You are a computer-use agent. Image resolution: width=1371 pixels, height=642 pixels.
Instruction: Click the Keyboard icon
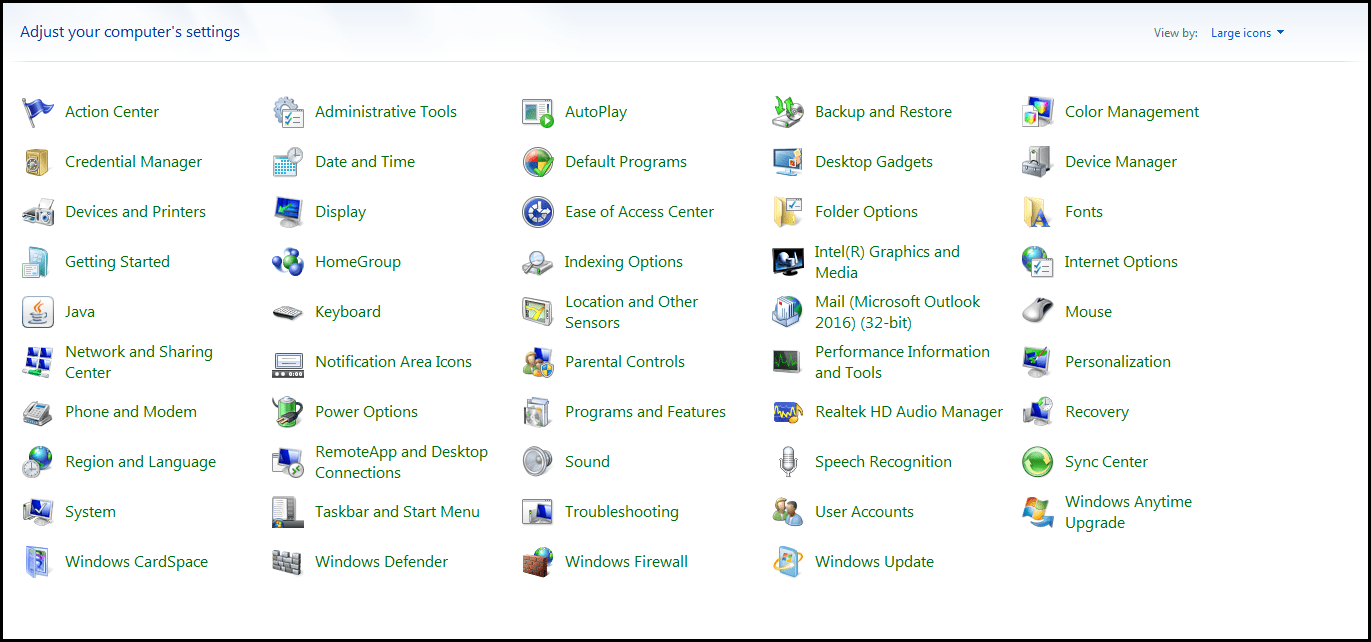288,312
